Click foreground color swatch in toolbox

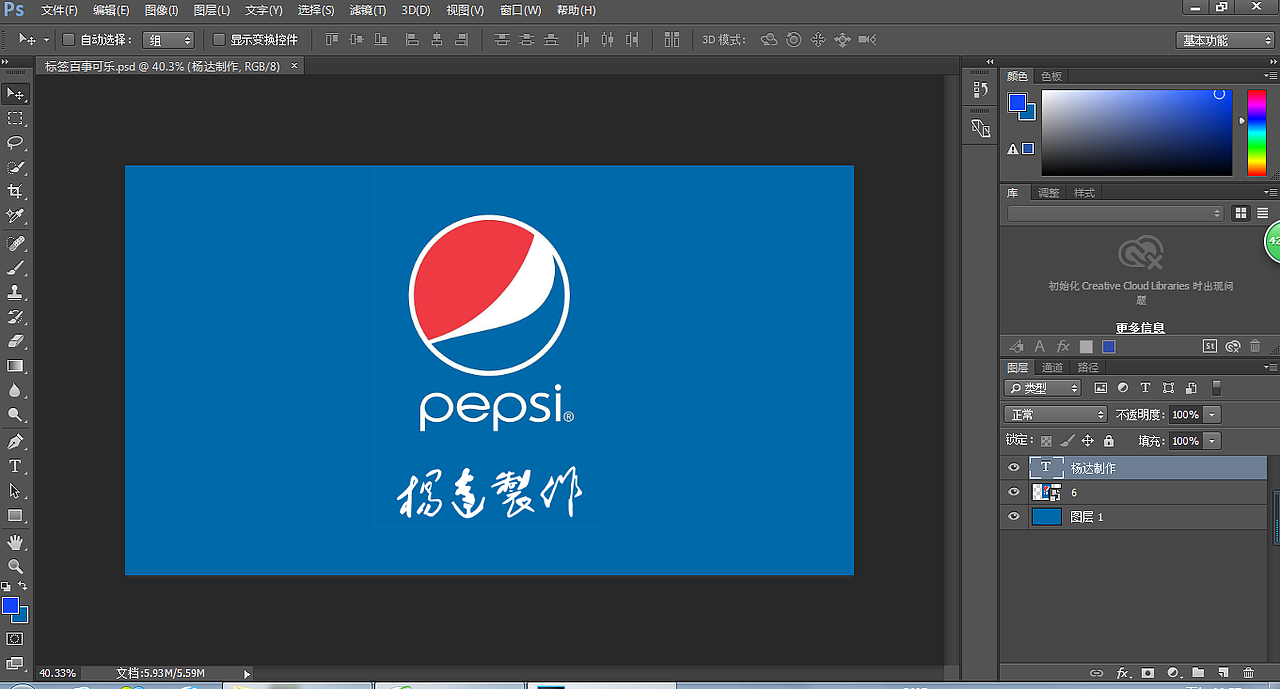point(10,605)
